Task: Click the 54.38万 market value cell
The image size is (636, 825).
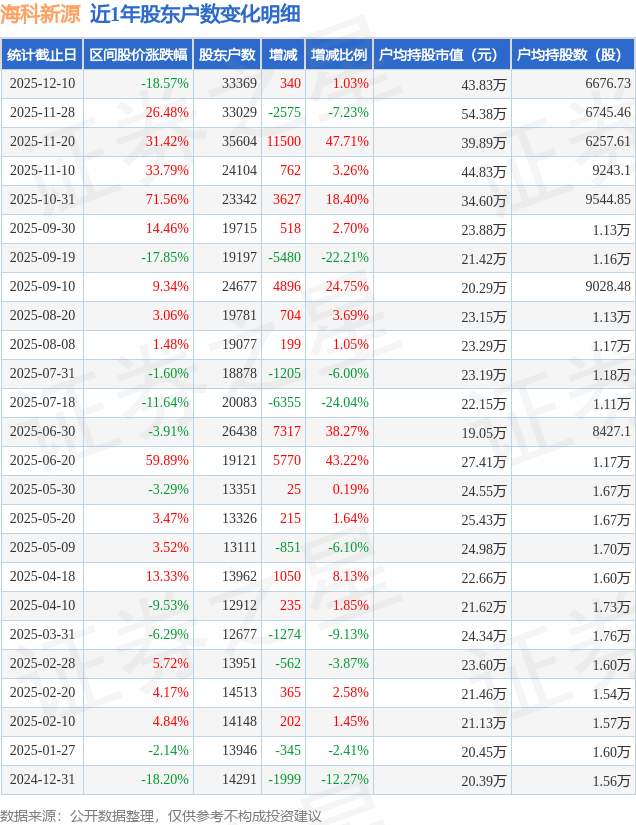Action: 484,113
